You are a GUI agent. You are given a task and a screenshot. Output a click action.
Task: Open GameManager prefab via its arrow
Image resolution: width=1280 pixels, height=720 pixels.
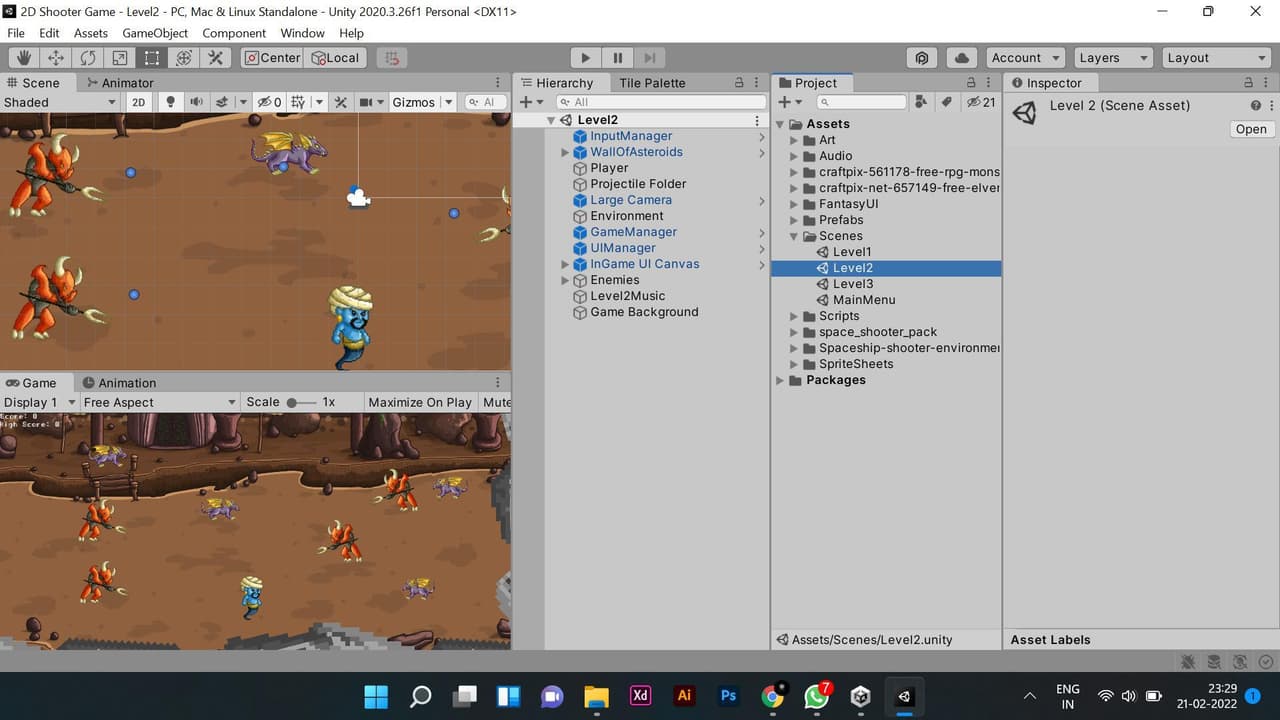762,232
